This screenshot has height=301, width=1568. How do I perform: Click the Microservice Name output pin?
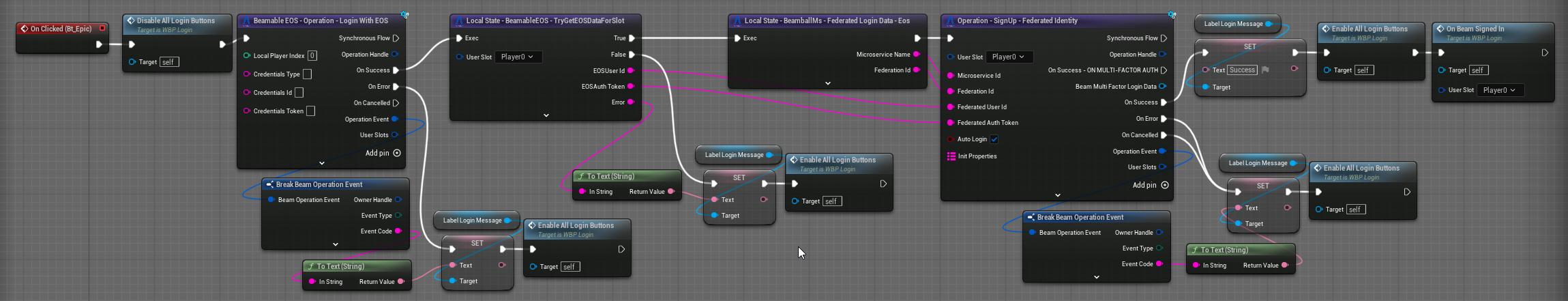916,55
